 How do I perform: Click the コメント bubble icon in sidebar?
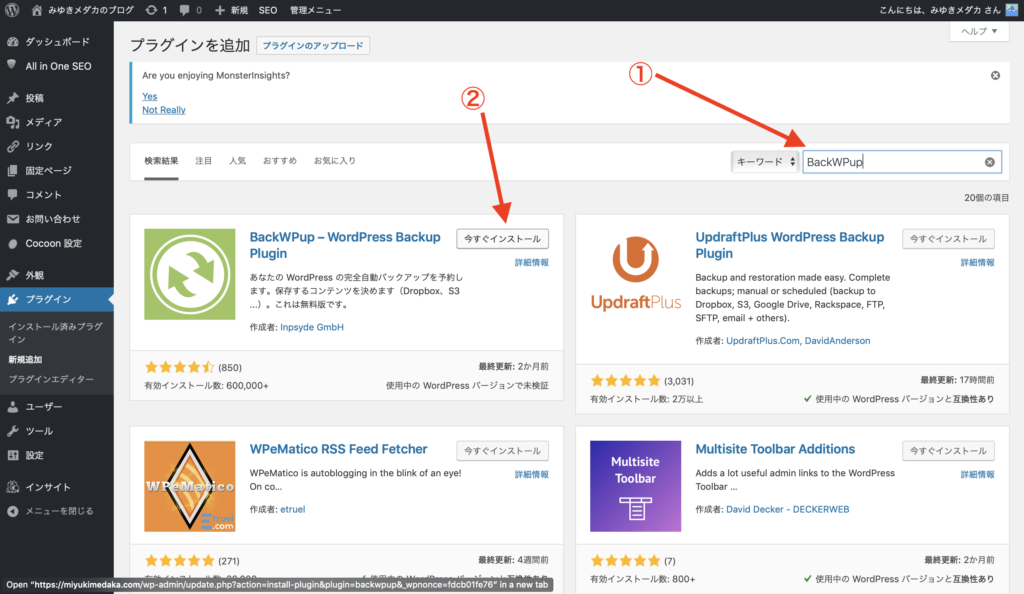point(12,195)
